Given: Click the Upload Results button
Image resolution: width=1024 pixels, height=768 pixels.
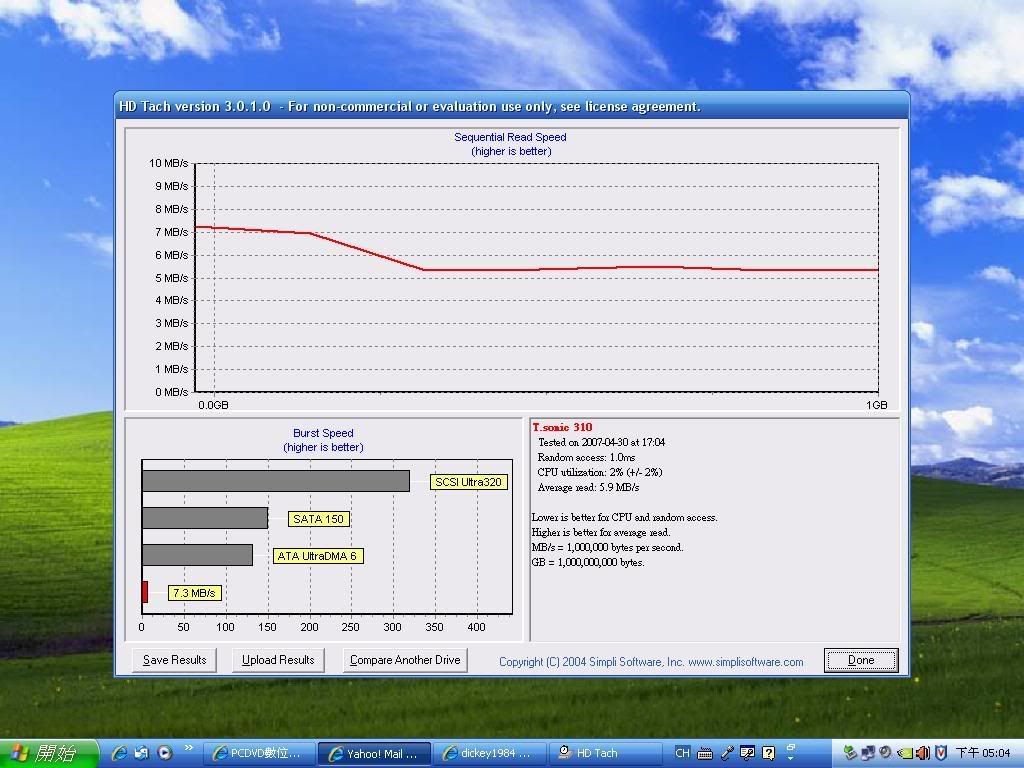Looking at the screenshot, I should (x=278, y=660).
